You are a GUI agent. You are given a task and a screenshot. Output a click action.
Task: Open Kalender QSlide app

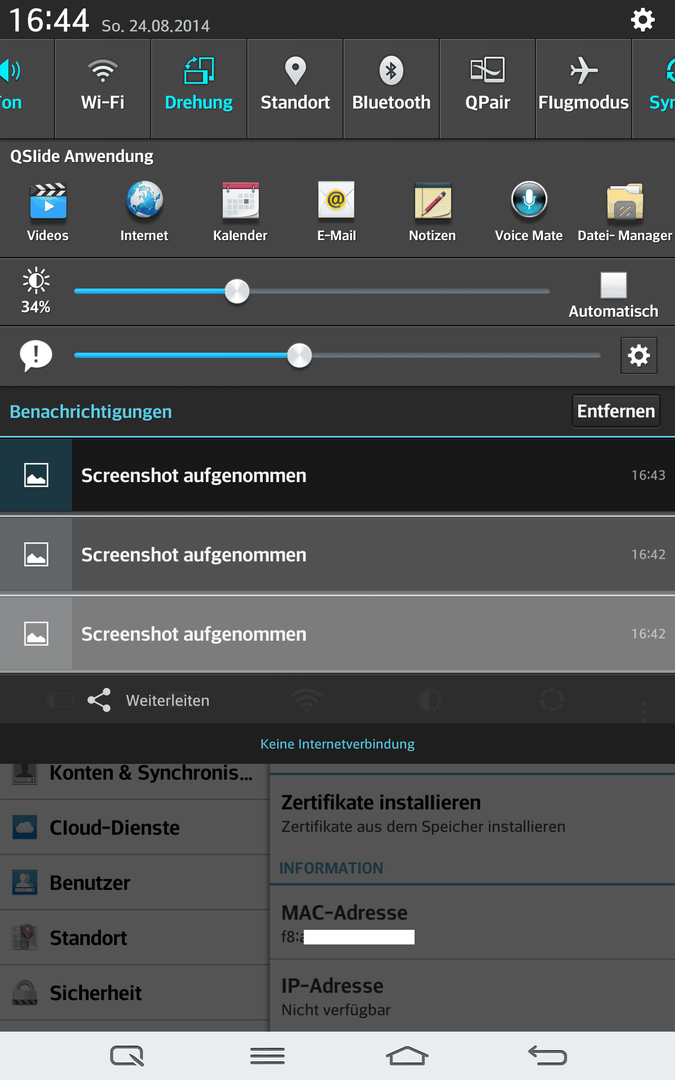(x=240, y=213)
